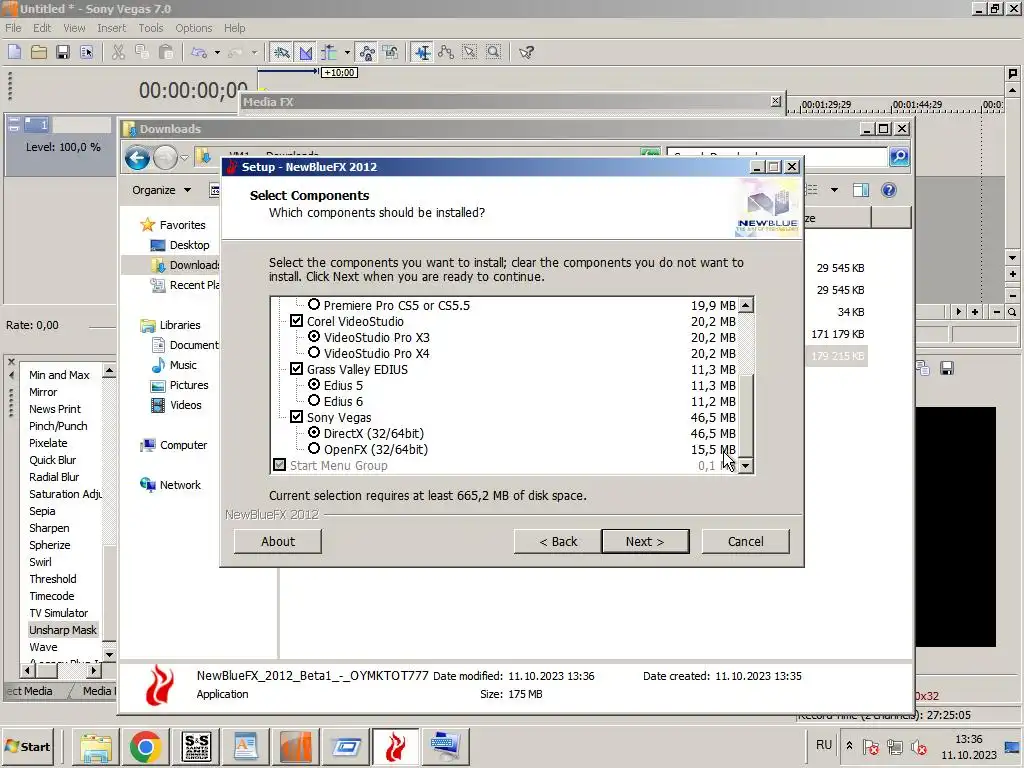Uncheck the Corel VideoStudio checkbox
The image size is (1024, 768).
point(296,321)
